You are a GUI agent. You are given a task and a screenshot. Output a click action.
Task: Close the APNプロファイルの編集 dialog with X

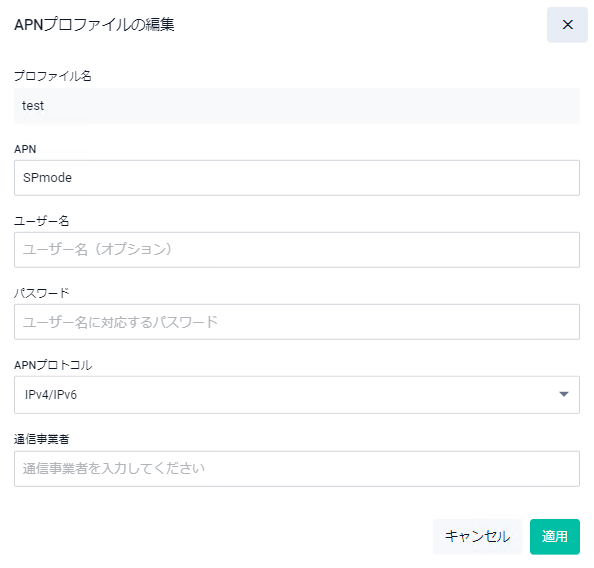point(567,25)
